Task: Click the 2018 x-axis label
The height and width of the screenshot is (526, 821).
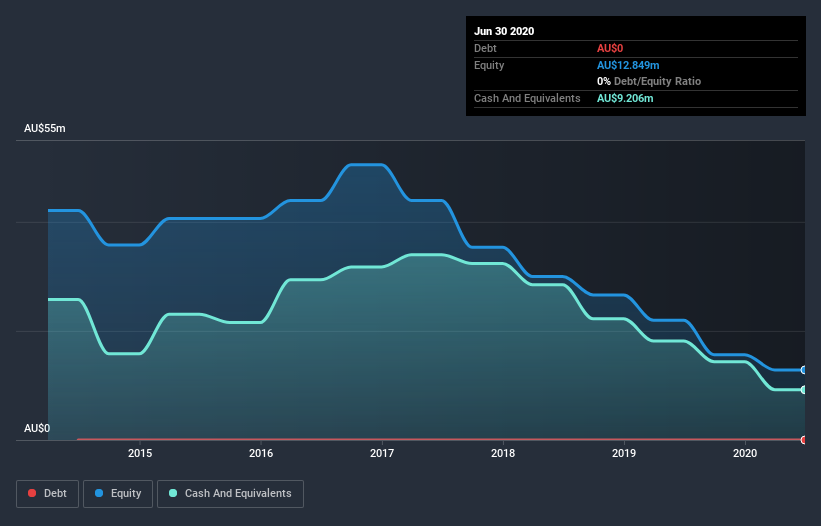Action: tap(503, 453)
